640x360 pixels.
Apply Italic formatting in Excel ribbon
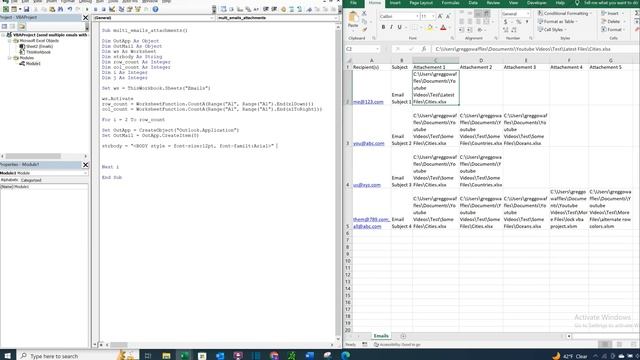pos(391,27)
